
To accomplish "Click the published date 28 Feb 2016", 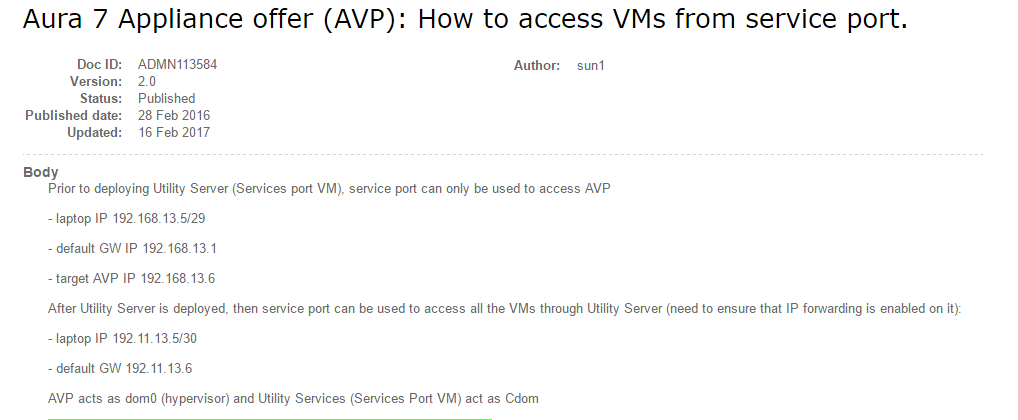I will click(x=174, y=116).
